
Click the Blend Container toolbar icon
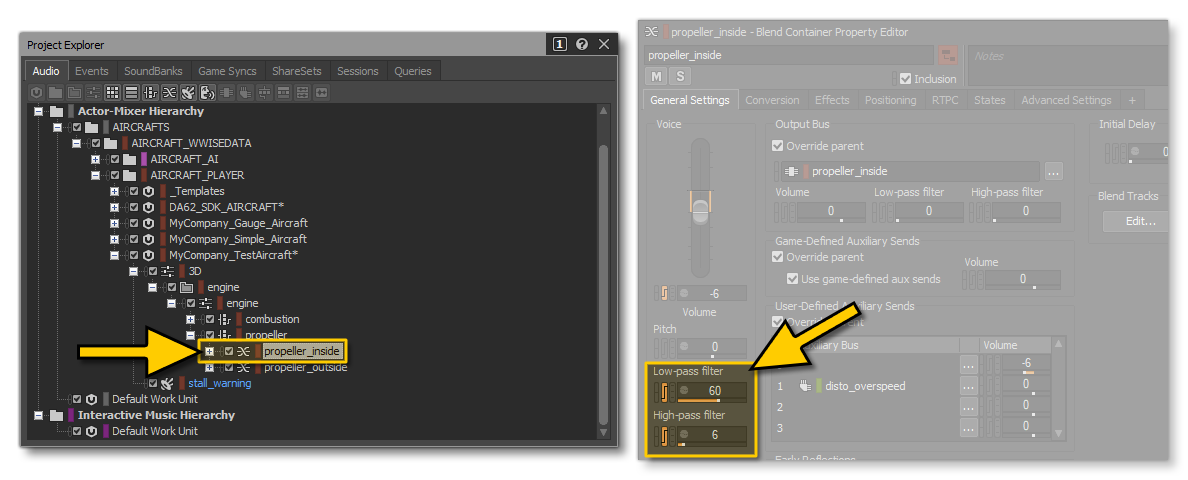click(x=169, y=92)
